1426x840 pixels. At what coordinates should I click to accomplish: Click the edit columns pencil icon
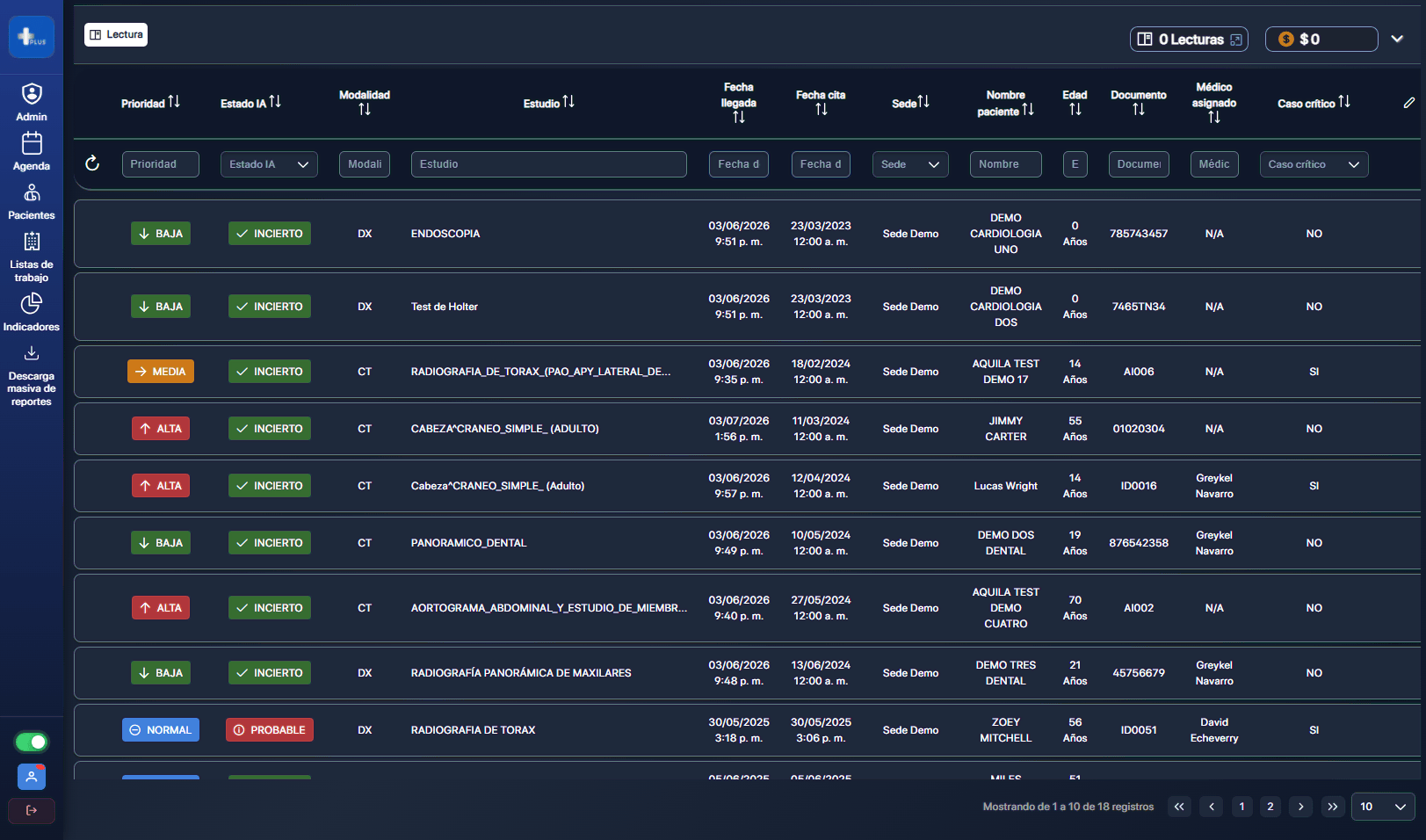click(1409, 103)
